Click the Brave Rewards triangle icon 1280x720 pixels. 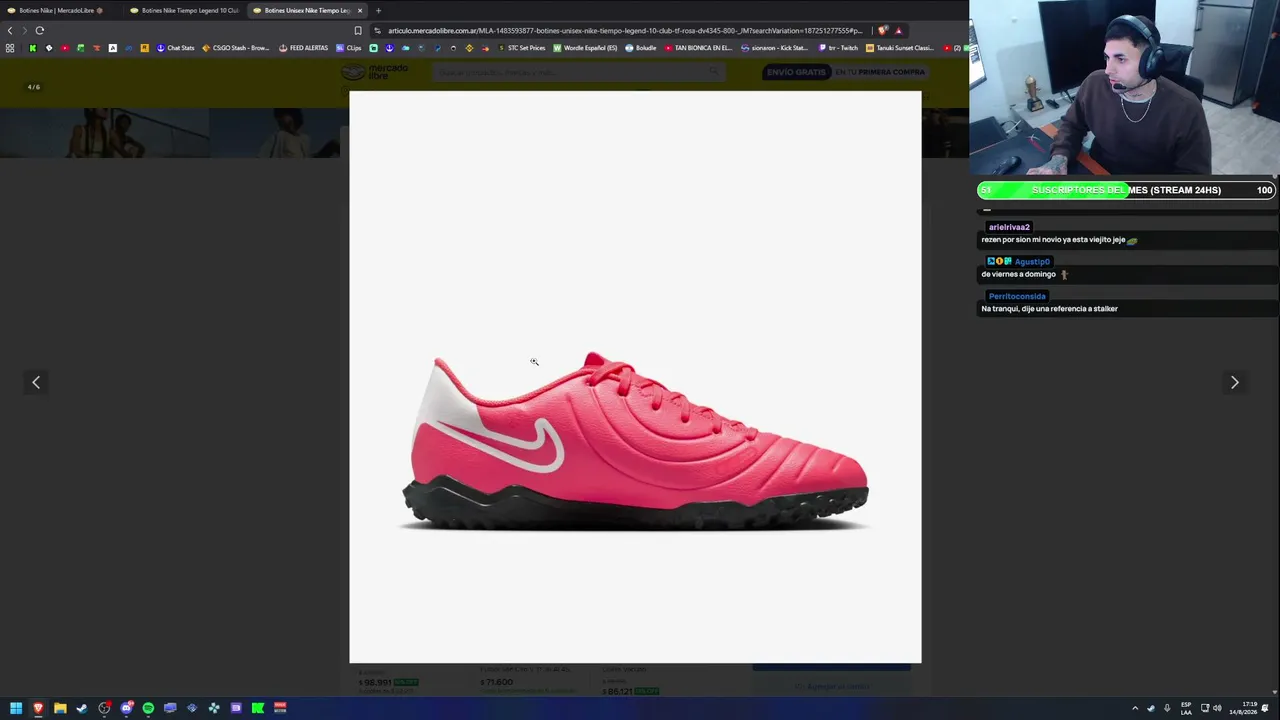click(x=898, y=30)
